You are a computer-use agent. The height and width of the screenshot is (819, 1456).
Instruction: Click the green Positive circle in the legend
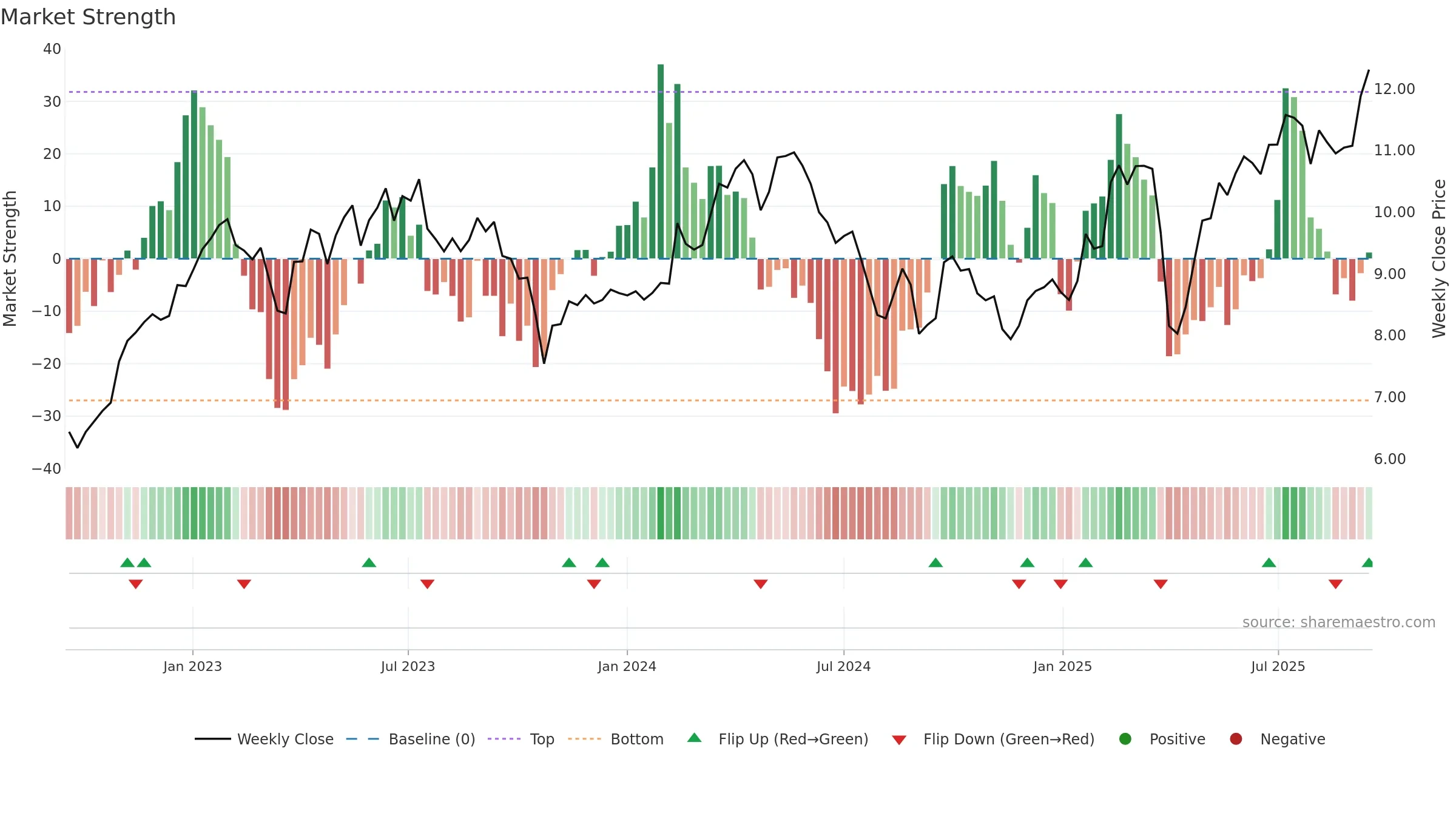click(1125, 739)
